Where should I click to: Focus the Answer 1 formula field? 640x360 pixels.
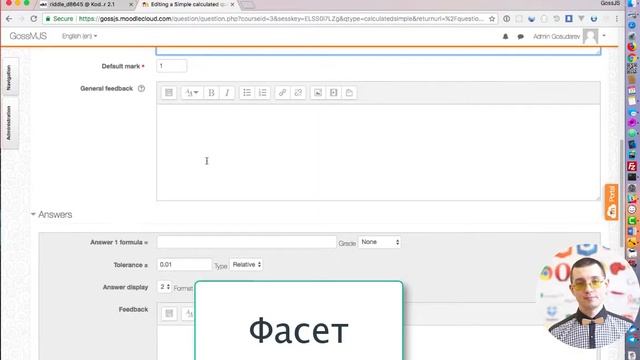246,242
